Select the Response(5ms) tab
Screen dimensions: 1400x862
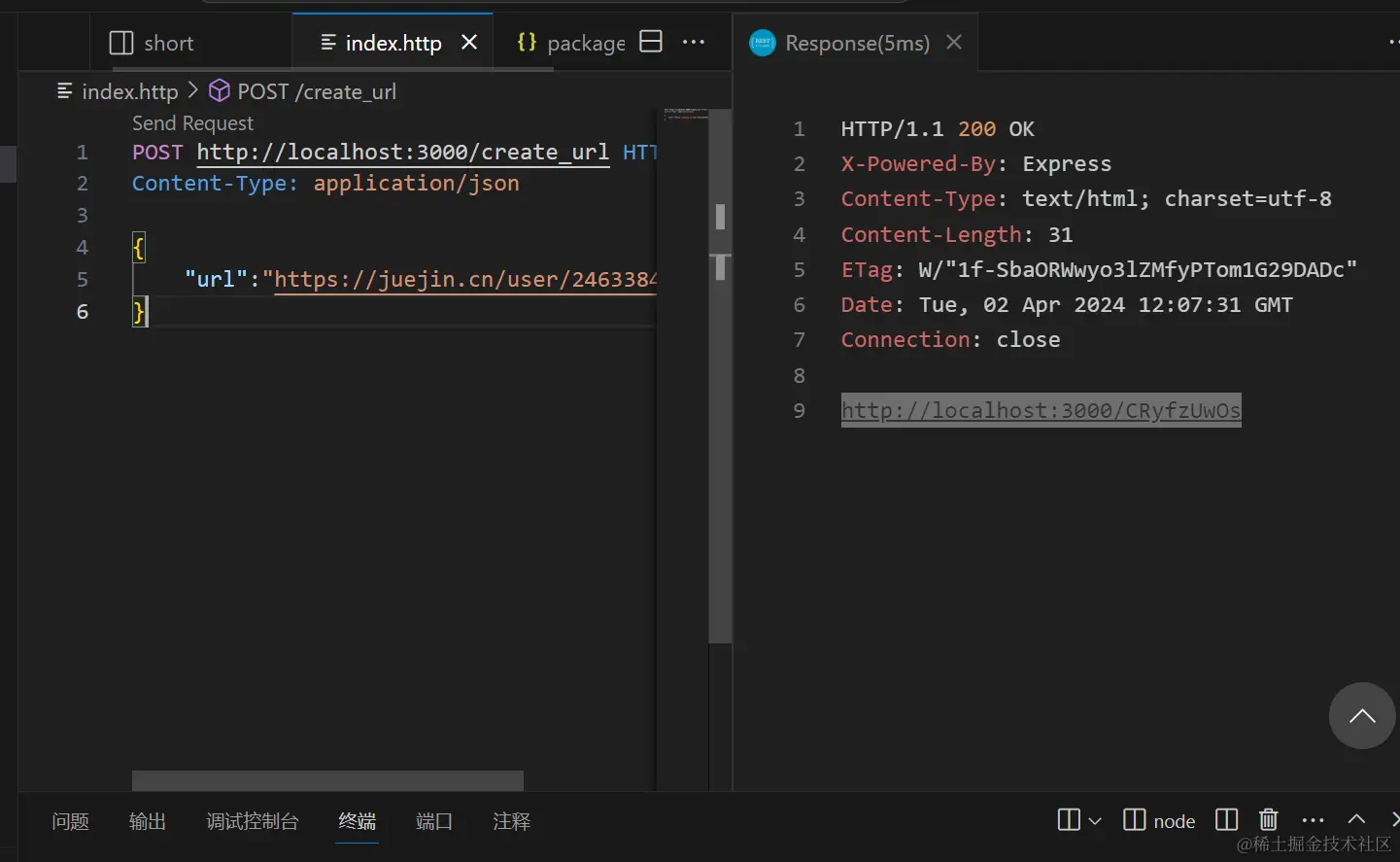[856, 43]
